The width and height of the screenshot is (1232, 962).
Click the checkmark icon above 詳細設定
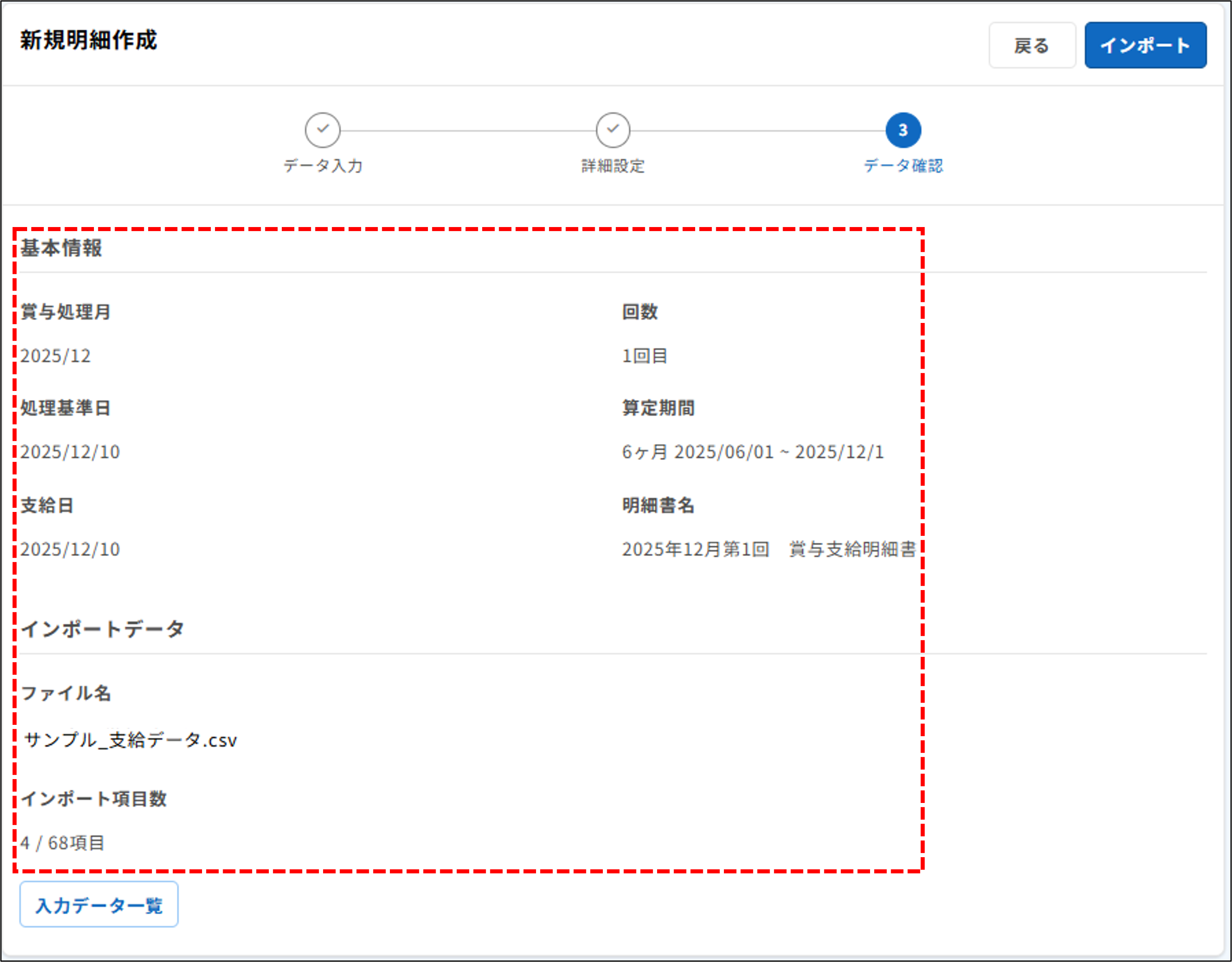click(613, 129)
